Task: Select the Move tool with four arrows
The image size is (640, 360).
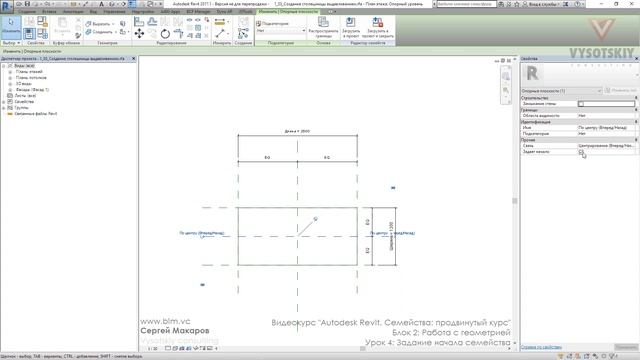Action: pyautogui.click(x=139, y=33)
